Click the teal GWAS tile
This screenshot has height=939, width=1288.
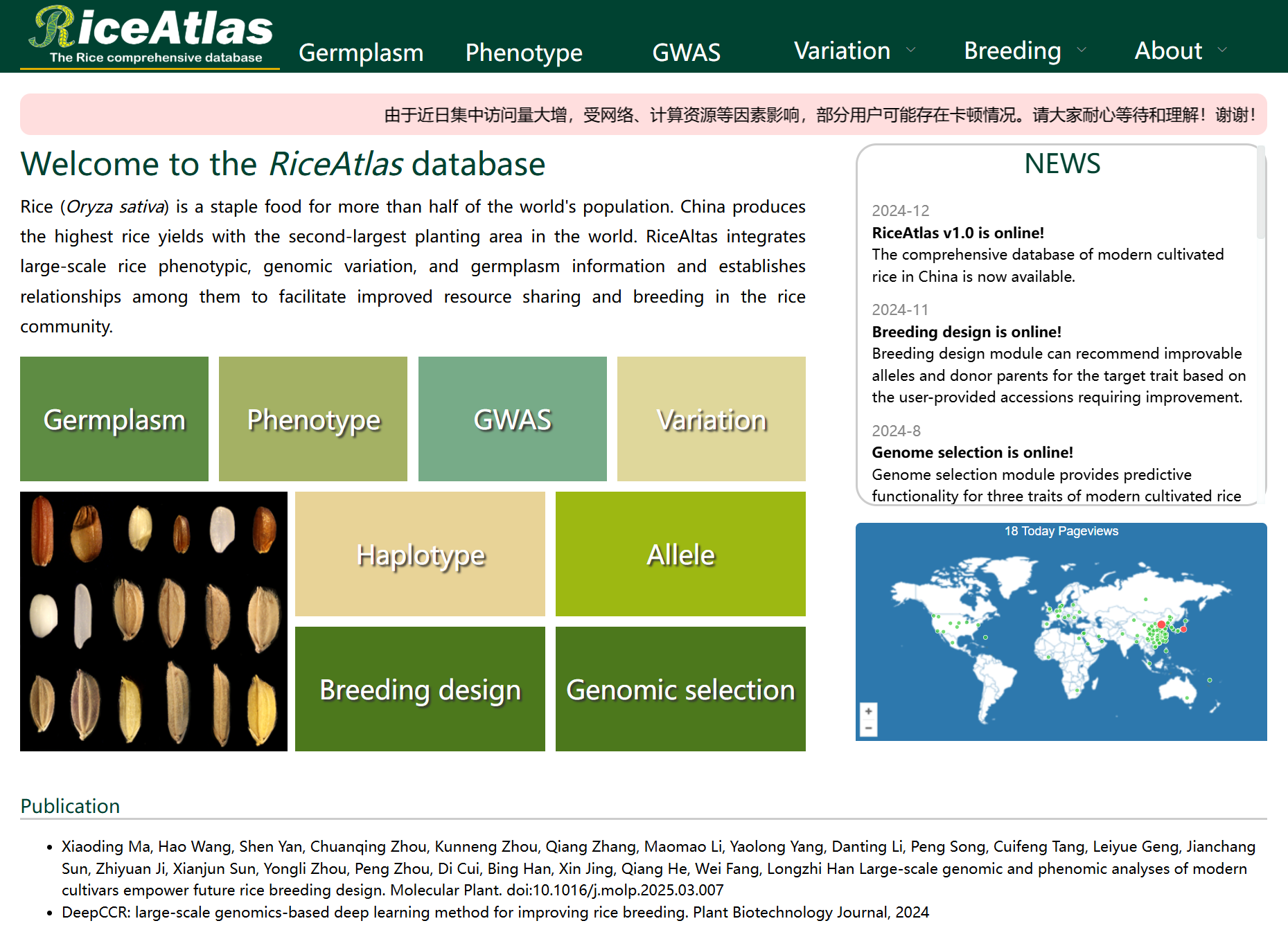513,419
